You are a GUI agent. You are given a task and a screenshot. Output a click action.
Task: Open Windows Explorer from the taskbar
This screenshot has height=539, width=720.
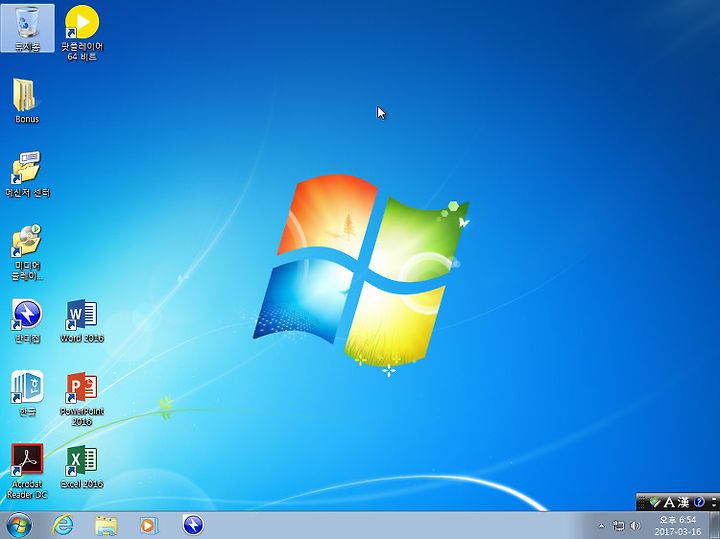106,525
